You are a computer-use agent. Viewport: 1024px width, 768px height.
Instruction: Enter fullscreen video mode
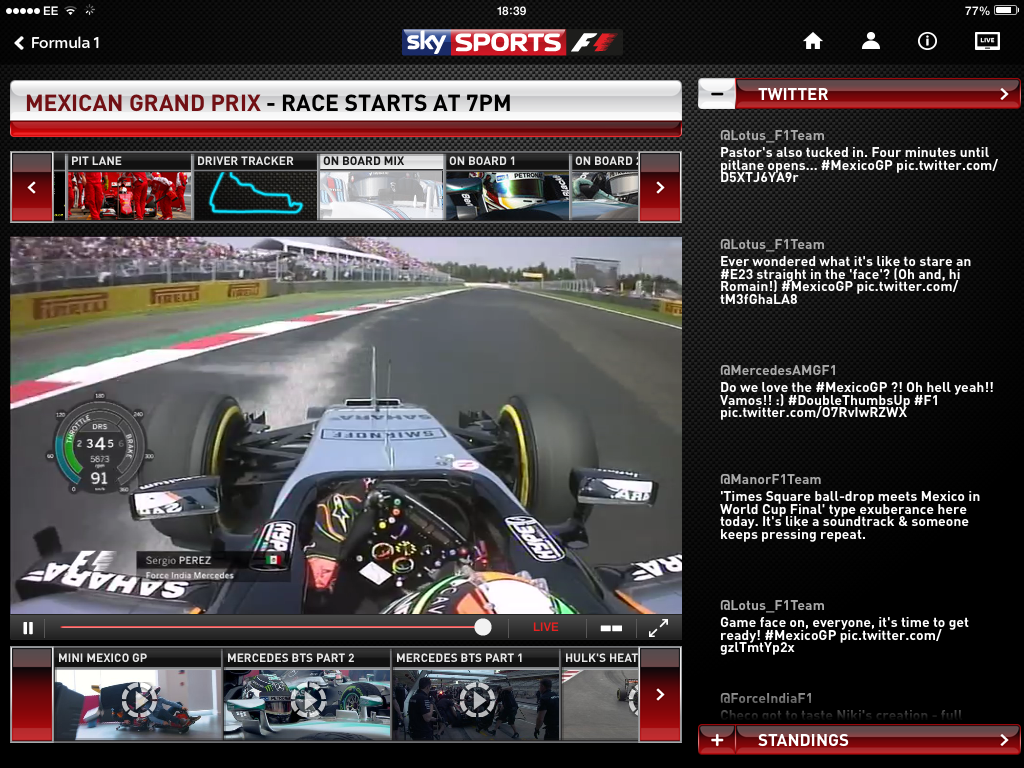(658, 628)
